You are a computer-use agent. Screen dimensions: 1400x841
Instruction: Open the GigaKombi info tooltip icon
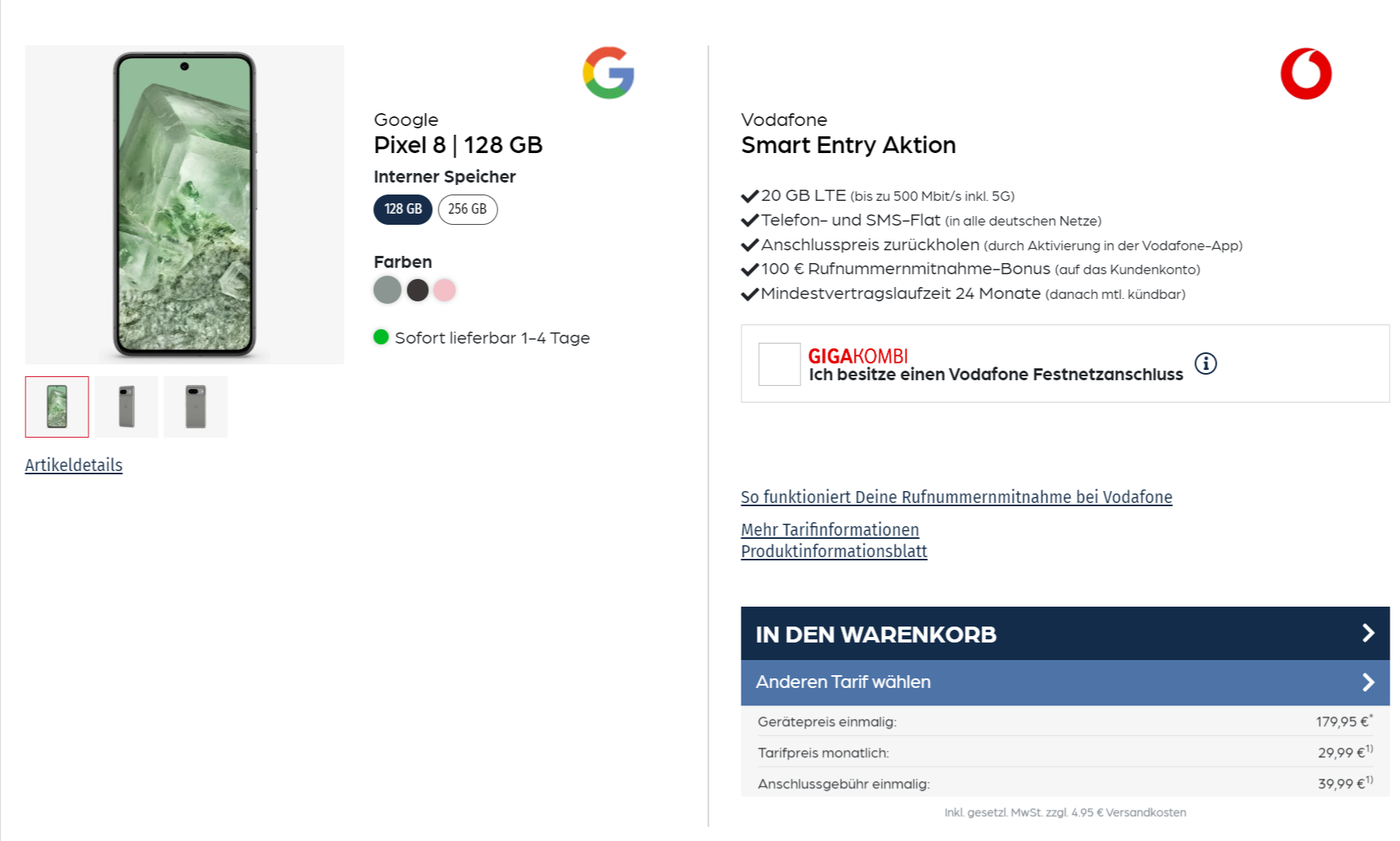tap(1205, 364)
